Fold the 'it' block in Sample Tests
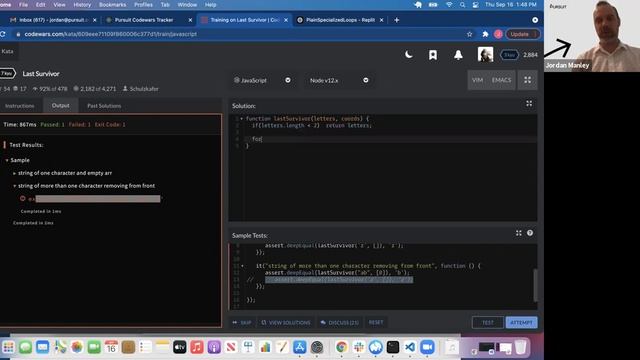The height and width of the screenshot is (360, 640). point(242,266)
